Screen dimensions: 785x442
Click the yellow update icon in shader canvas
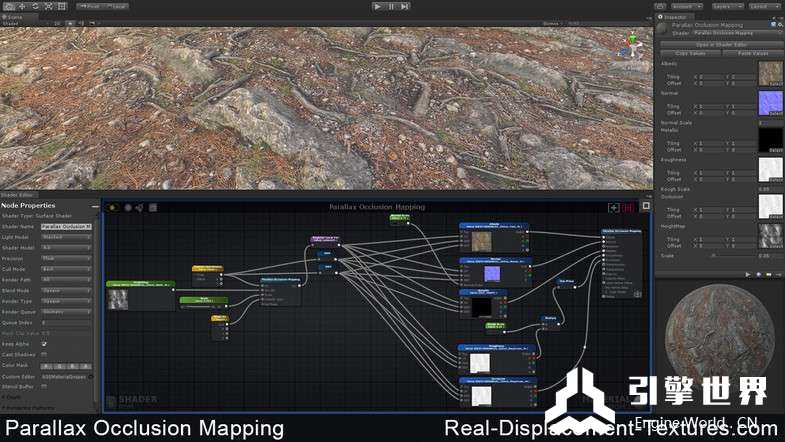tap(113, 208)
